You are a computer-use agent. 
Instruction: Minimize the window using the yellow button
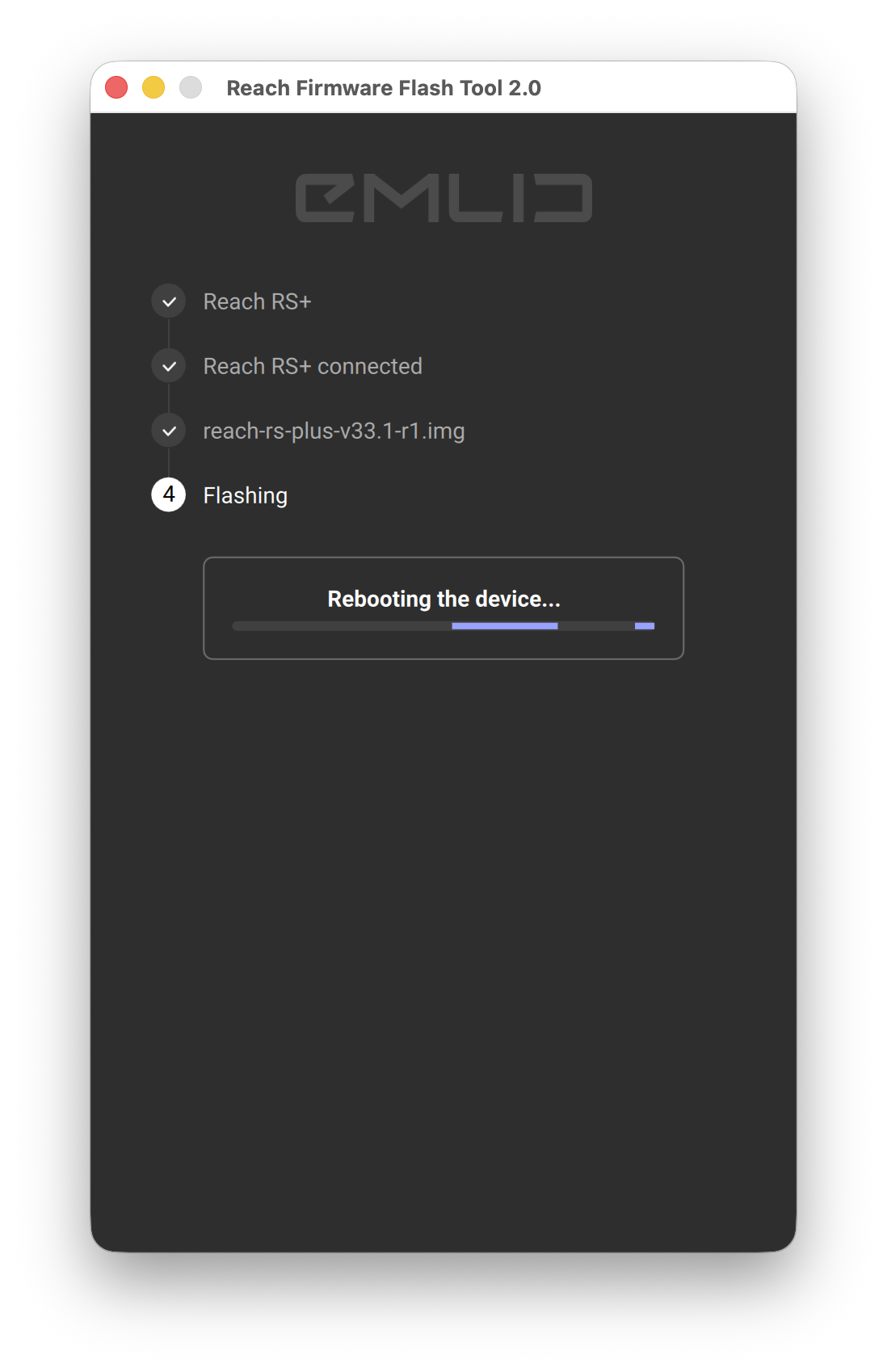click(x=153, y=87)
